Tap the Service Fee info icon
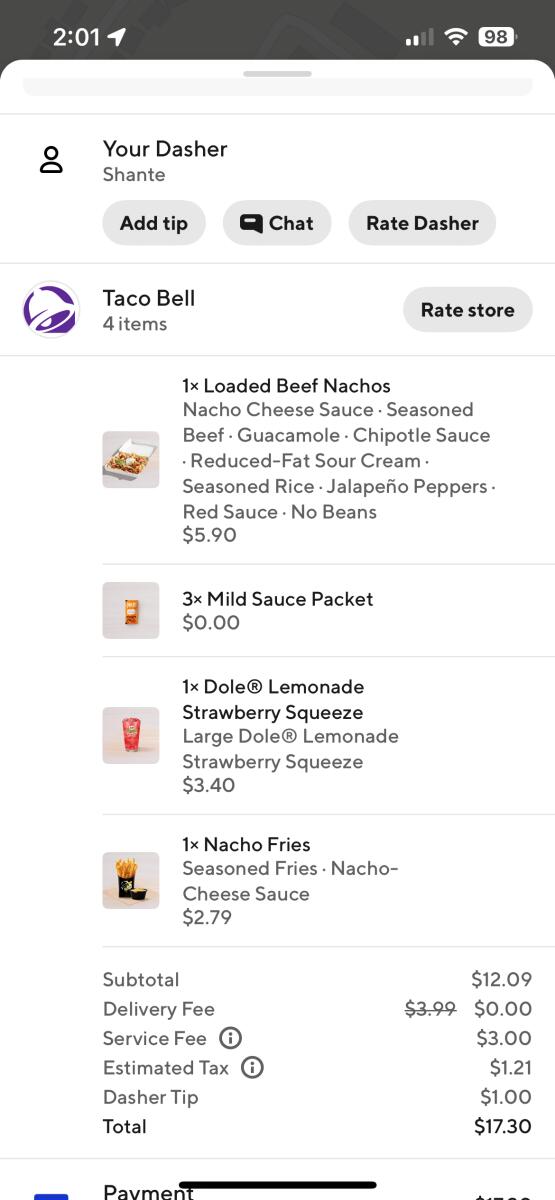555x1200 pixels. tap(230, 1038)
